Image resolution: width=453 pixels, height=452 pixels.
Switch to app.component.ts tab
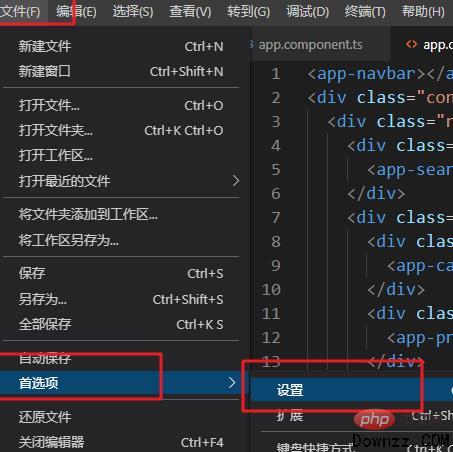tap(310, 45)
